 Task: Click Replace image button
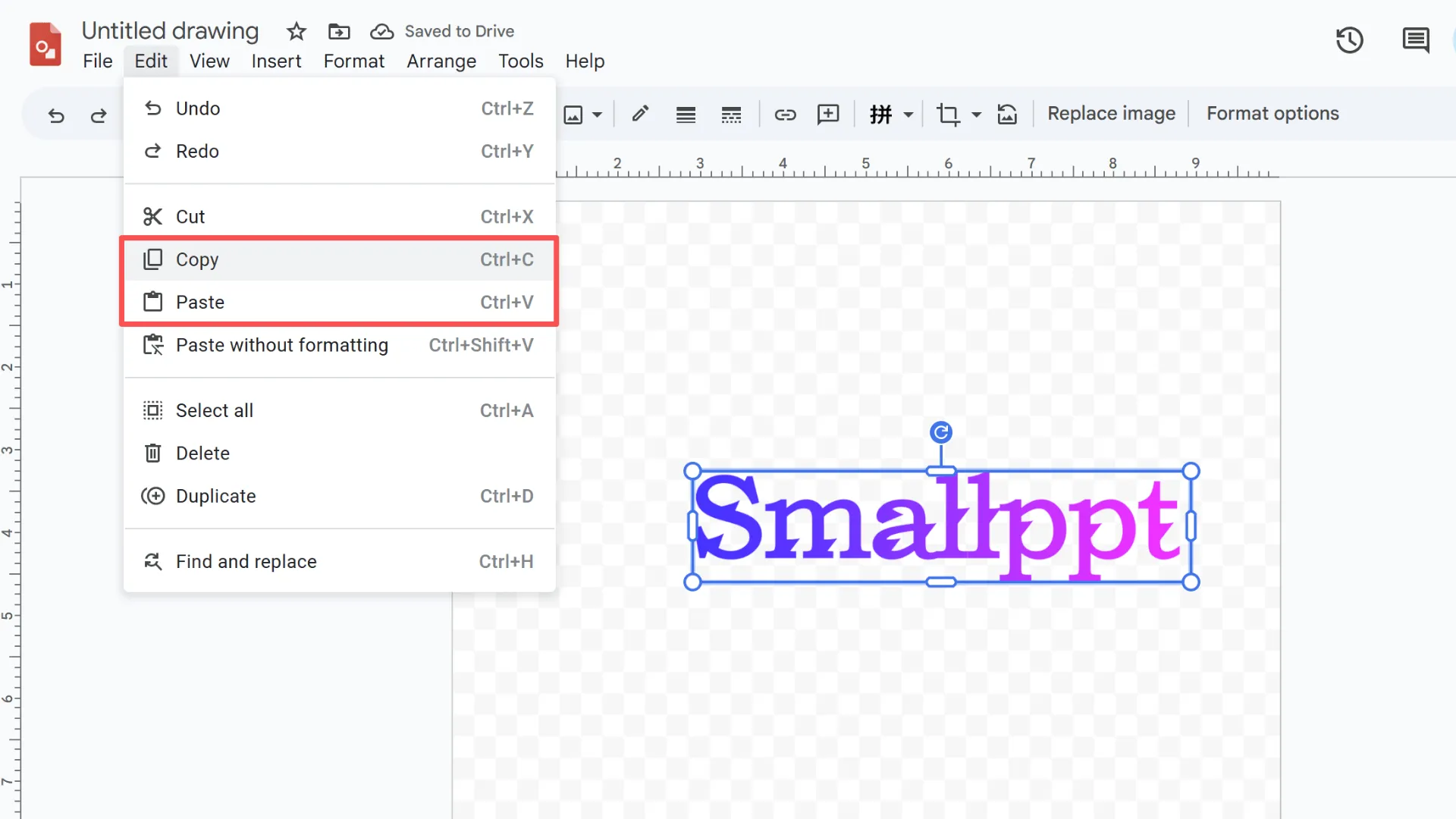coord(1111,114)
